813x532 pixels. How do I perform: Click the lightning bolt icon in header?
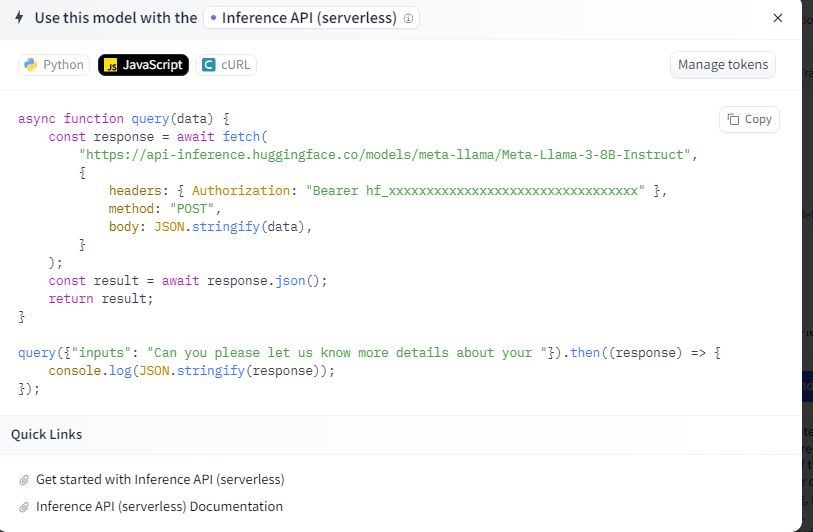[19, 18]
